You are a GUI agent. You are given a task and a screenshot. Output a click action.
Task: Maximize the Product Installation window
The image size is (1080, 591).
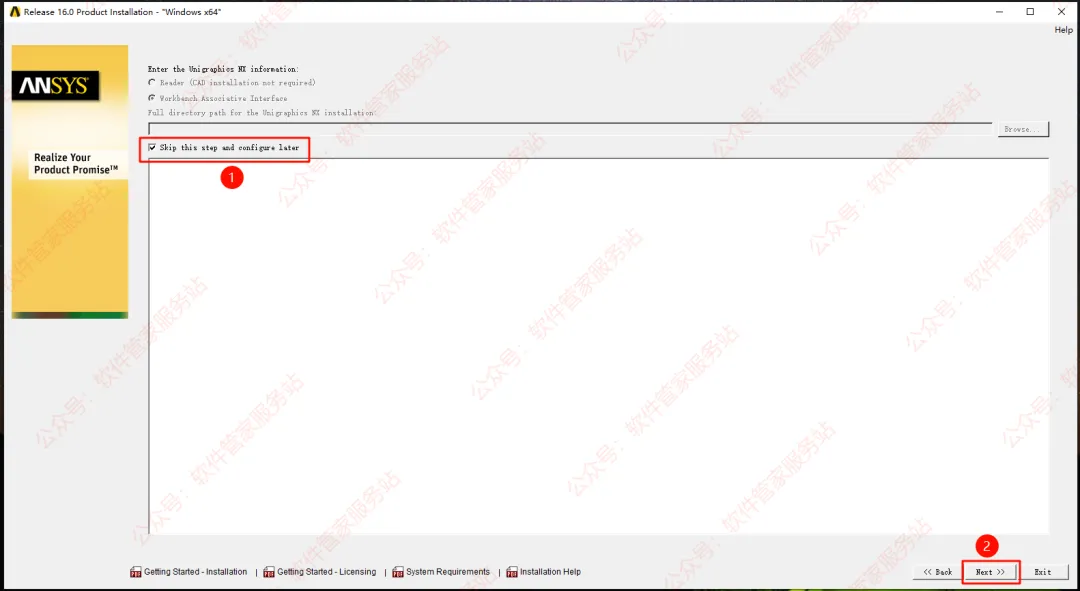pos(1030,12)
